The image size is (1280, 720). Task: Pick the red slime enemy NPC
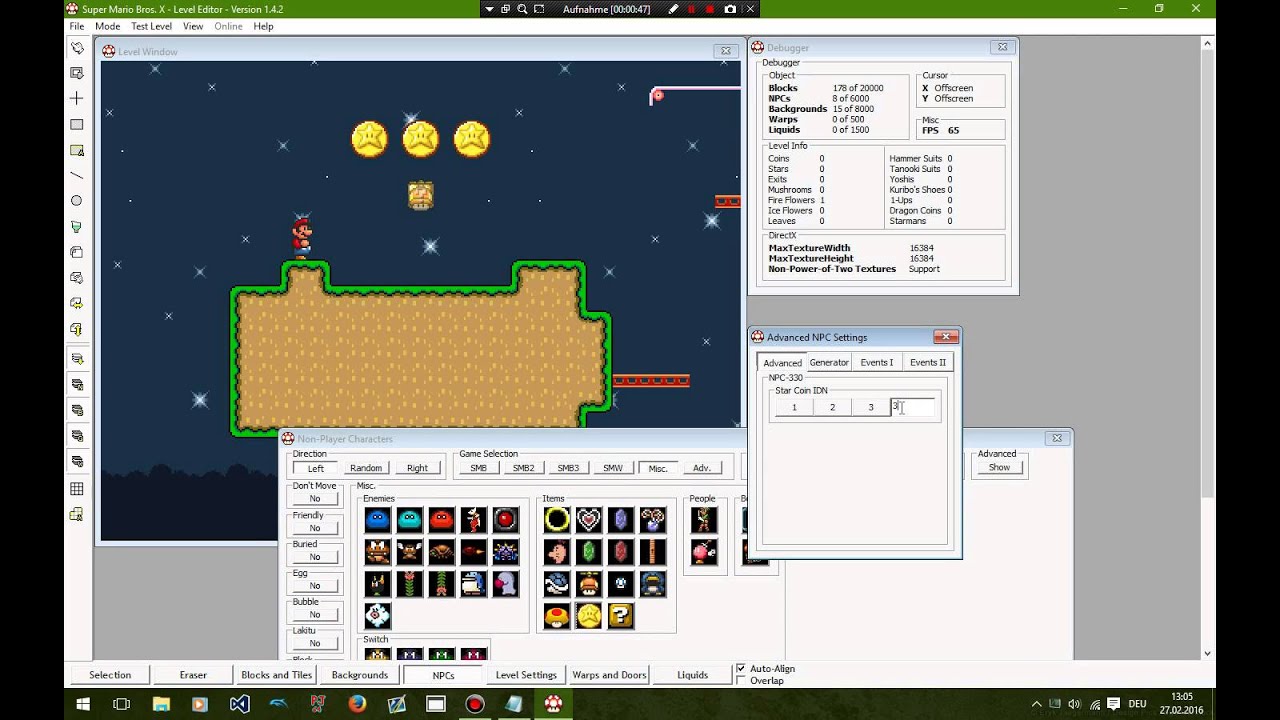click(441, 519)
